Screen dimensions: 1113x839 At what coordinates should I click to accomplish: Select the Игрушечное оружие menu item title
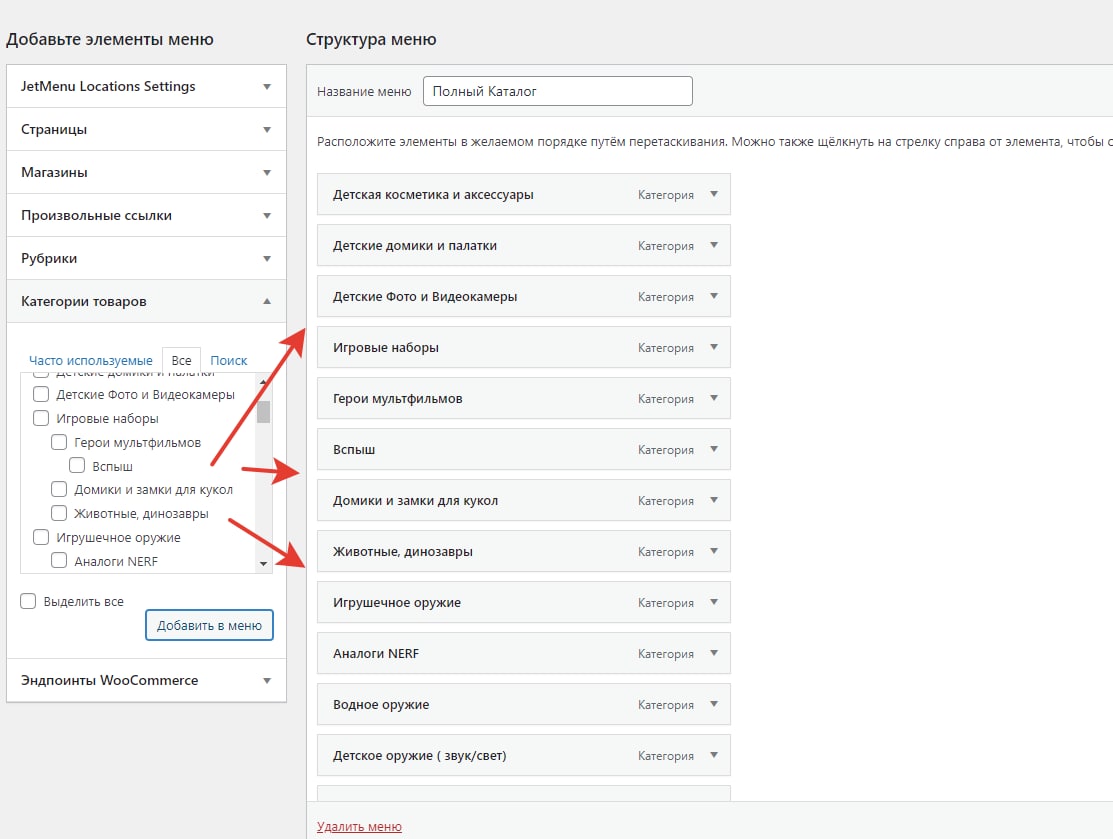[x=397, y=603]
